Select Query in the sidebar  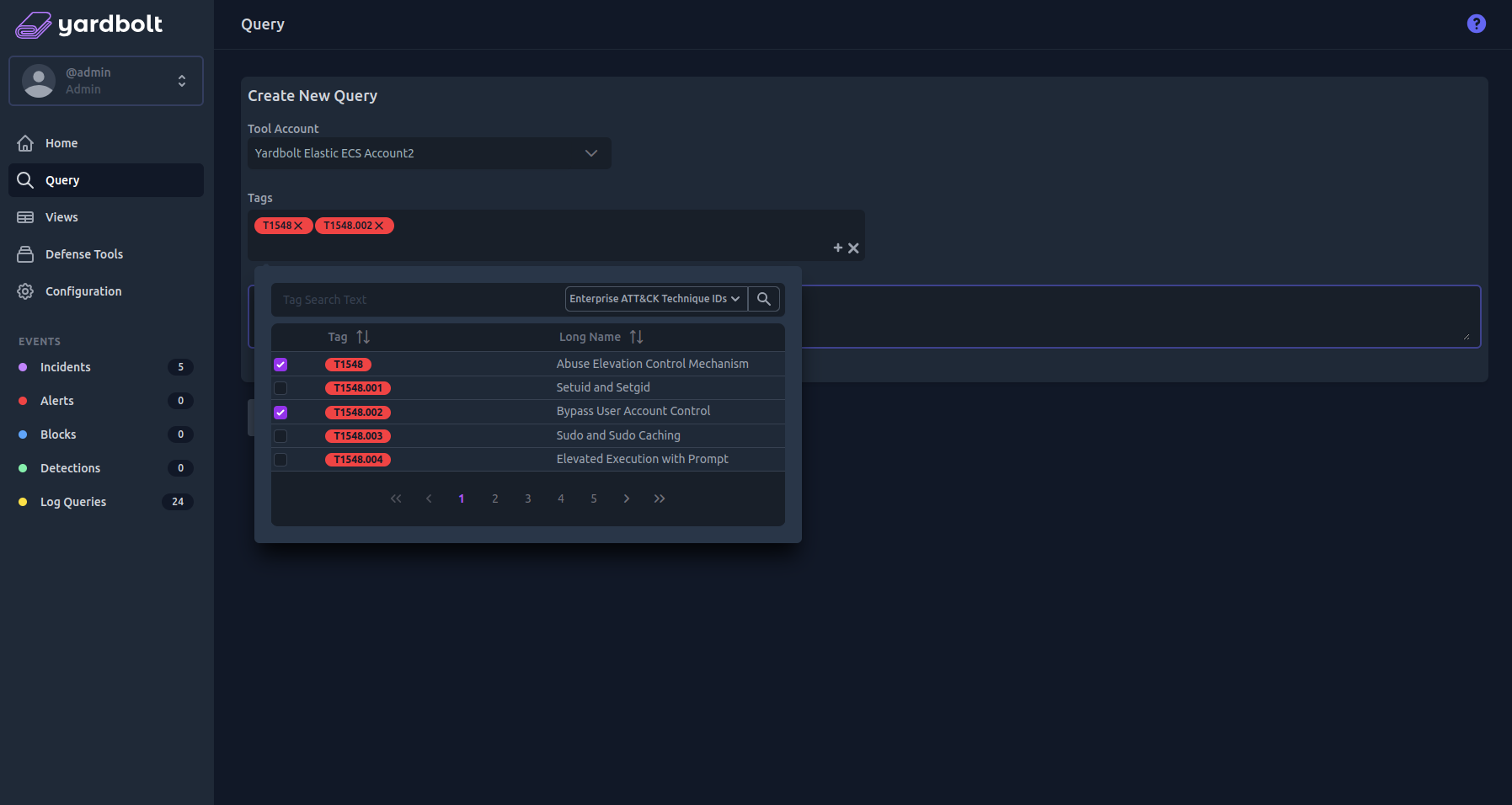106,180
